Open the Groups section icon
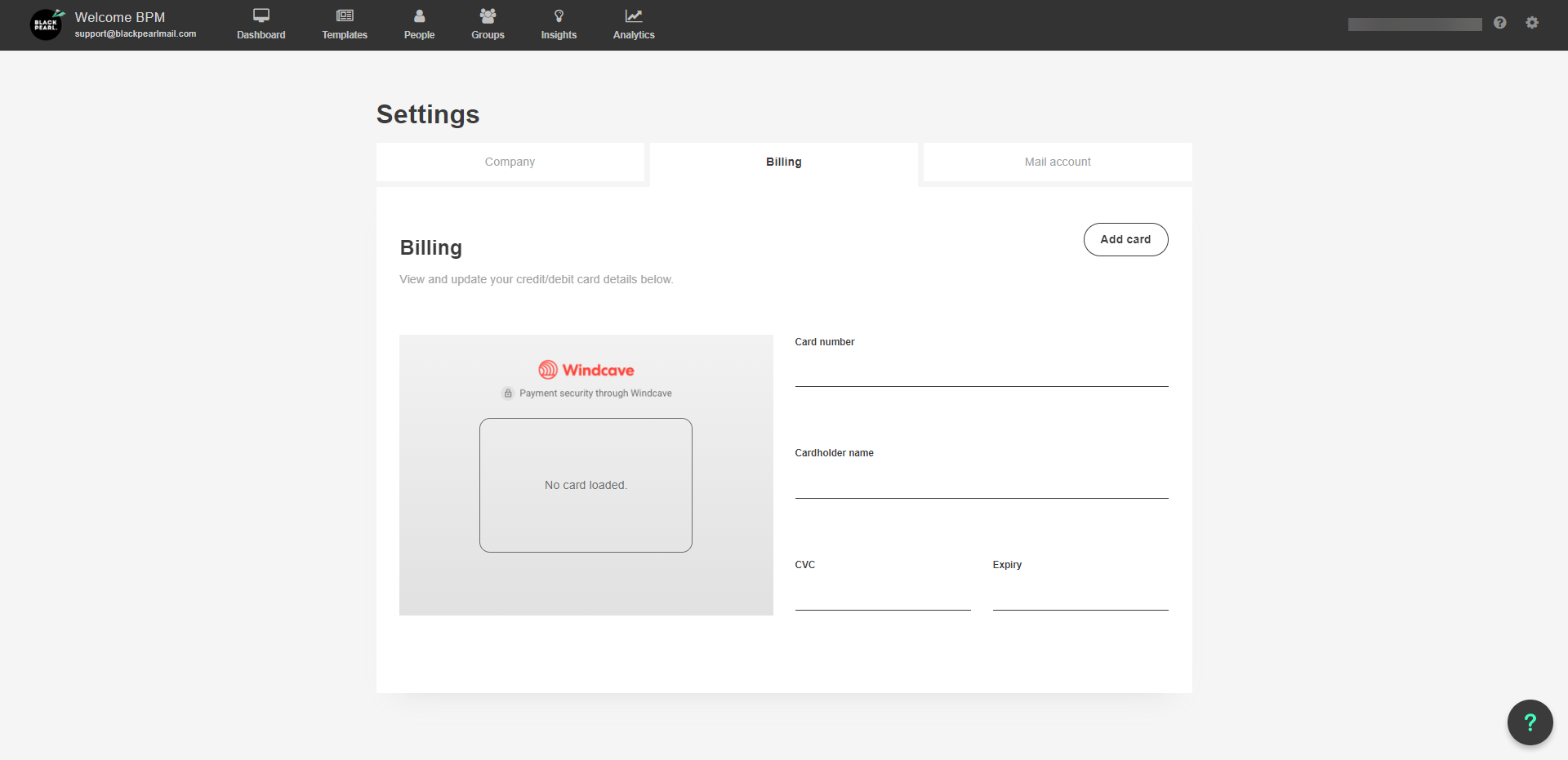This screenshot has width=1568, height=760. pos(488,16)
